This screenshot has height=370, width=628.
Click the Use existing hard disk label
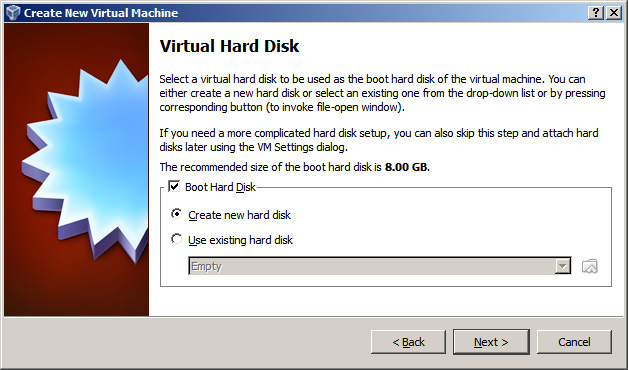pos(240,240)
